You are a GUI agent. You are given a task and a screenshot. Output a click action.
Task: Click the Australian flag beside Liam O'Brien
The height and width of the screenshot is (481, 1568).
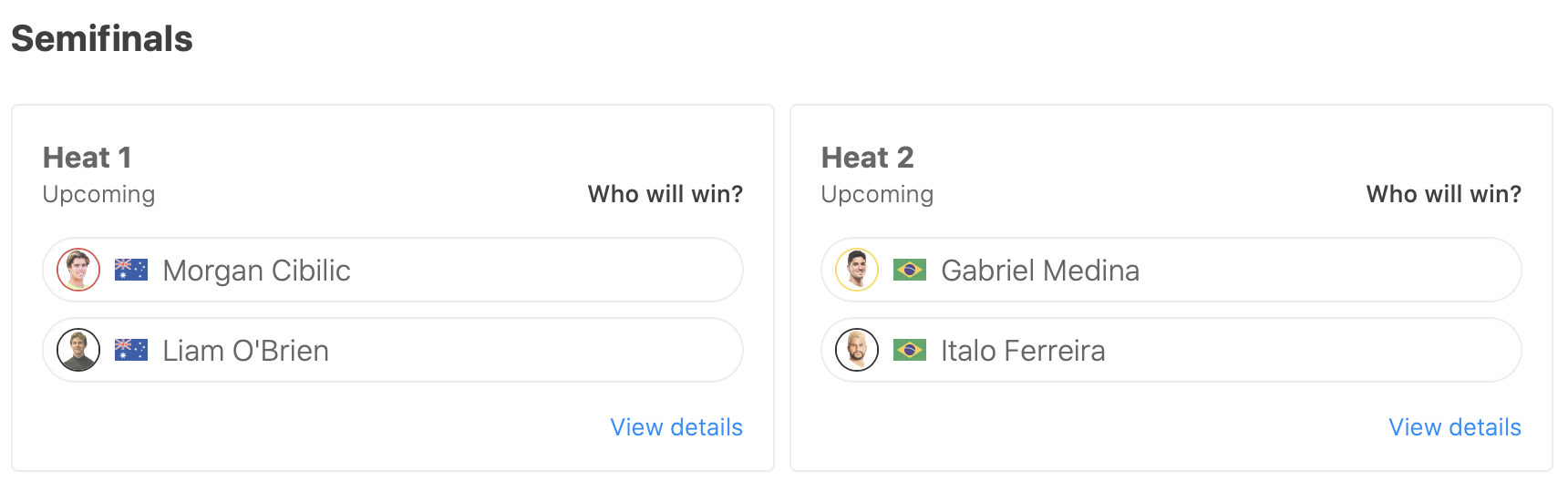point(131,350)
